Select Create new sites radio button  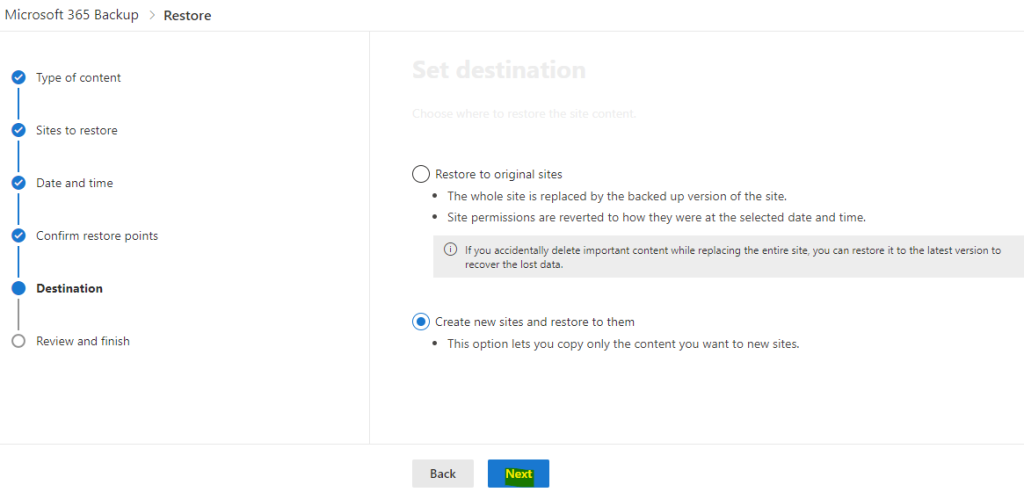pos(421,321)
